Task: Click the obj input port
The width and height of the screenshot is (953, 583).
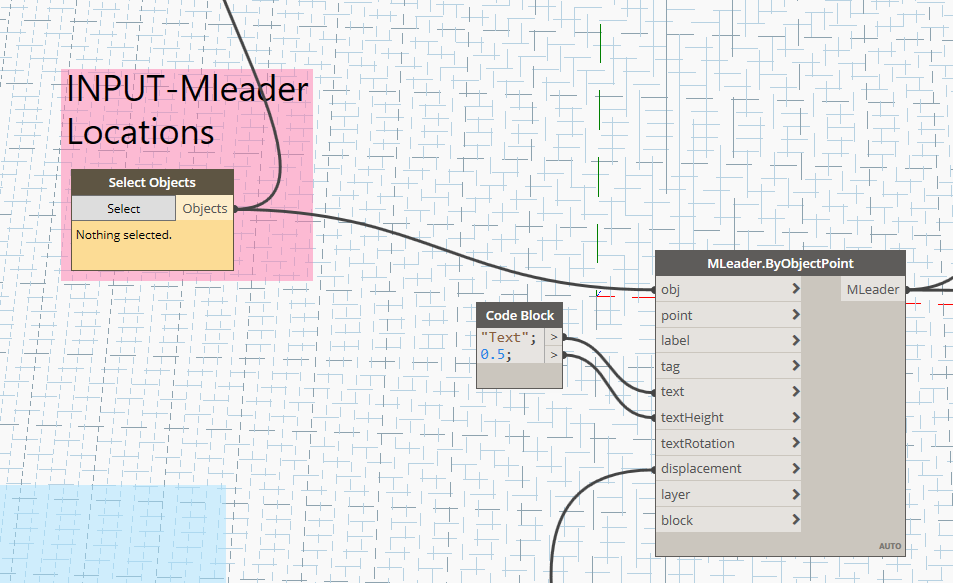Action: 728,289
